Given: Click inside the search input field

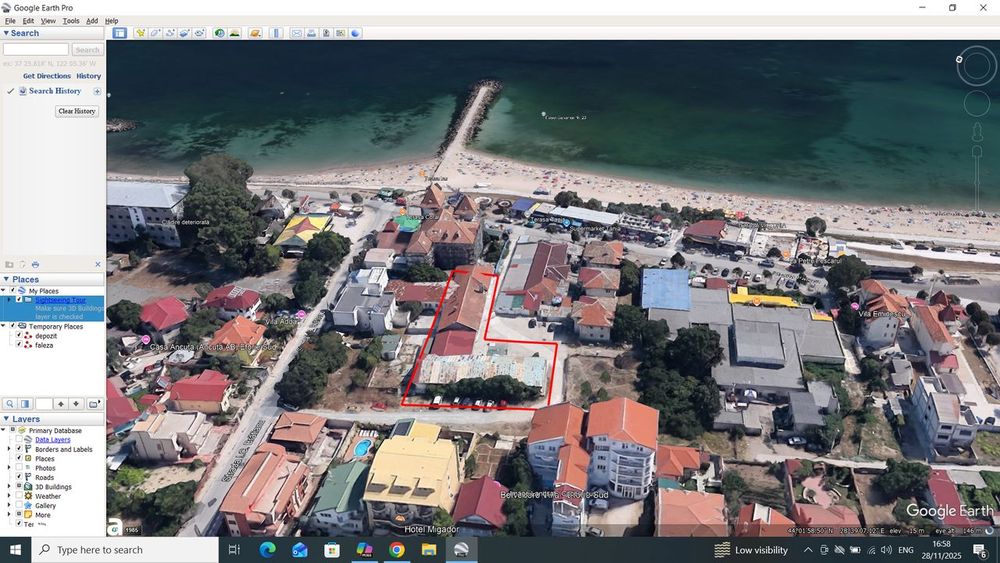Looking at the screenshot, I should click(x=36, y=50).
